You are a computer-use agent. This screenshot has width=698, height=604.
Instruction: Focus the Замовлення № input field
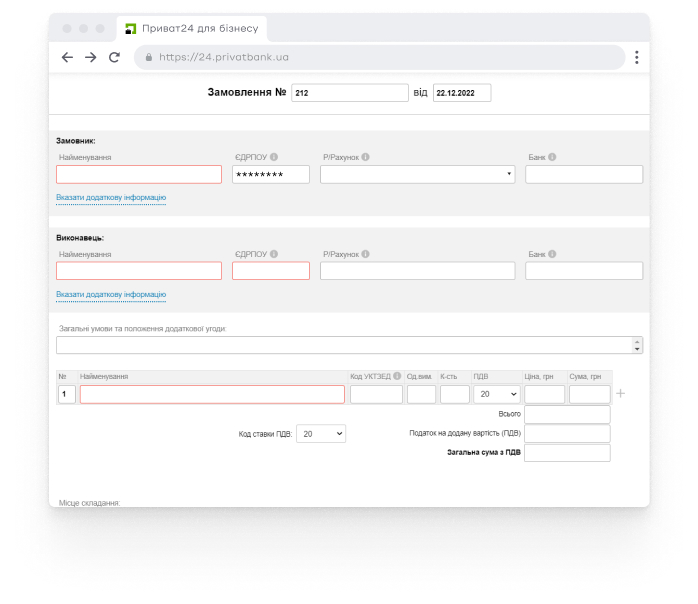pyautogui.click(x=349, y=93)
